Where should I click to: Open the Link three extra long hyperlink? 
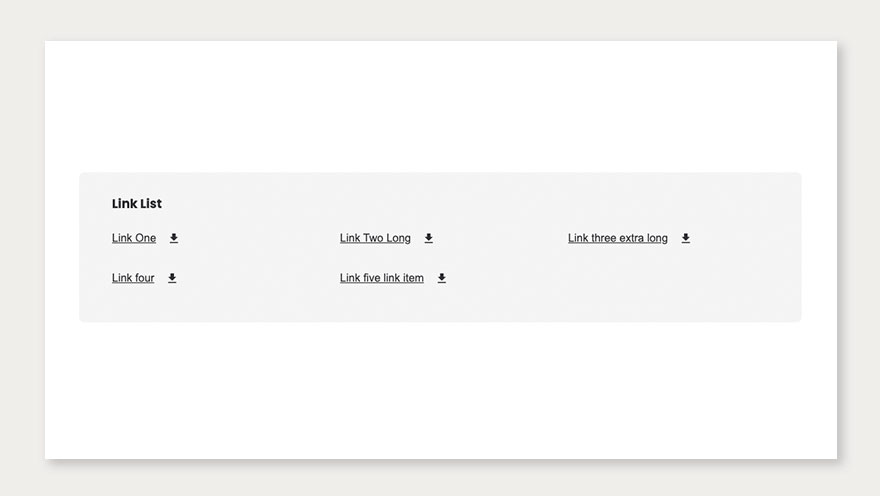coord(617,238)
